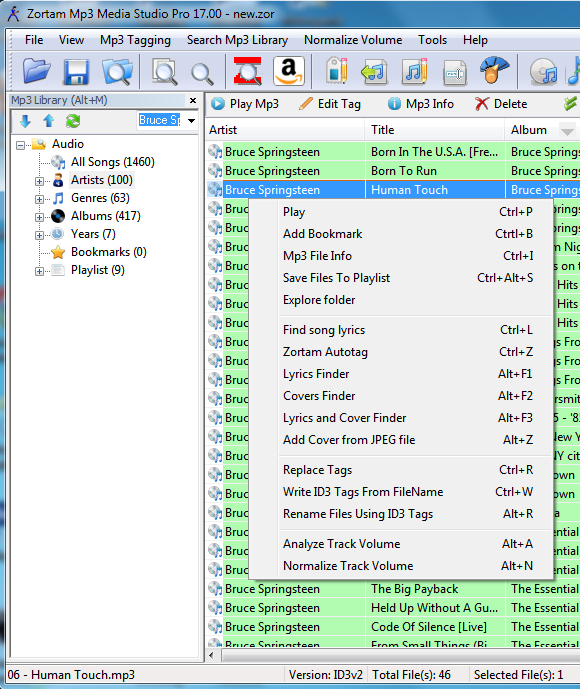The height and width of the screenshot is (689, 580).
Task: Open the Search Mp3 Library menu
Action: (x=237, y=40)
